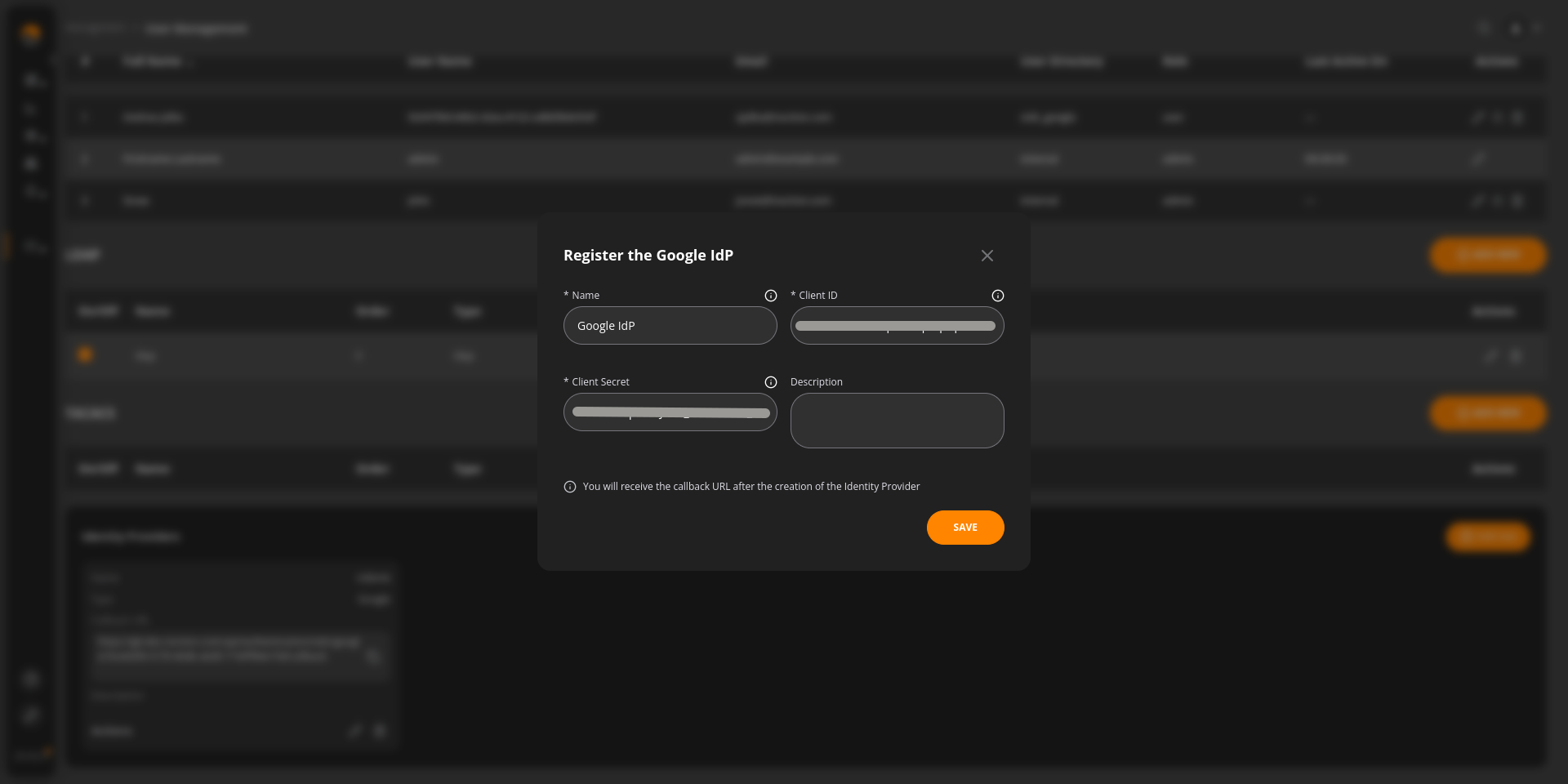The image size is (1568, 784).
Task: Show info for the Name field
Action: [x=770, y=296]
